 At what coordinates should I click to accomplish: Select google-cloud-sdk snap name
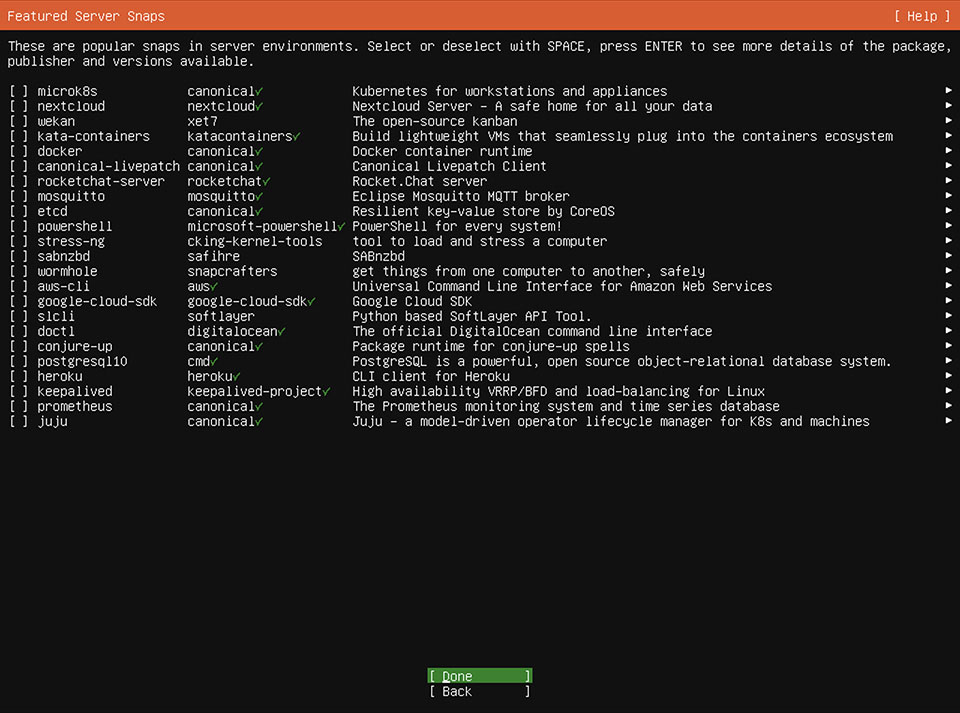coord(97,302)
